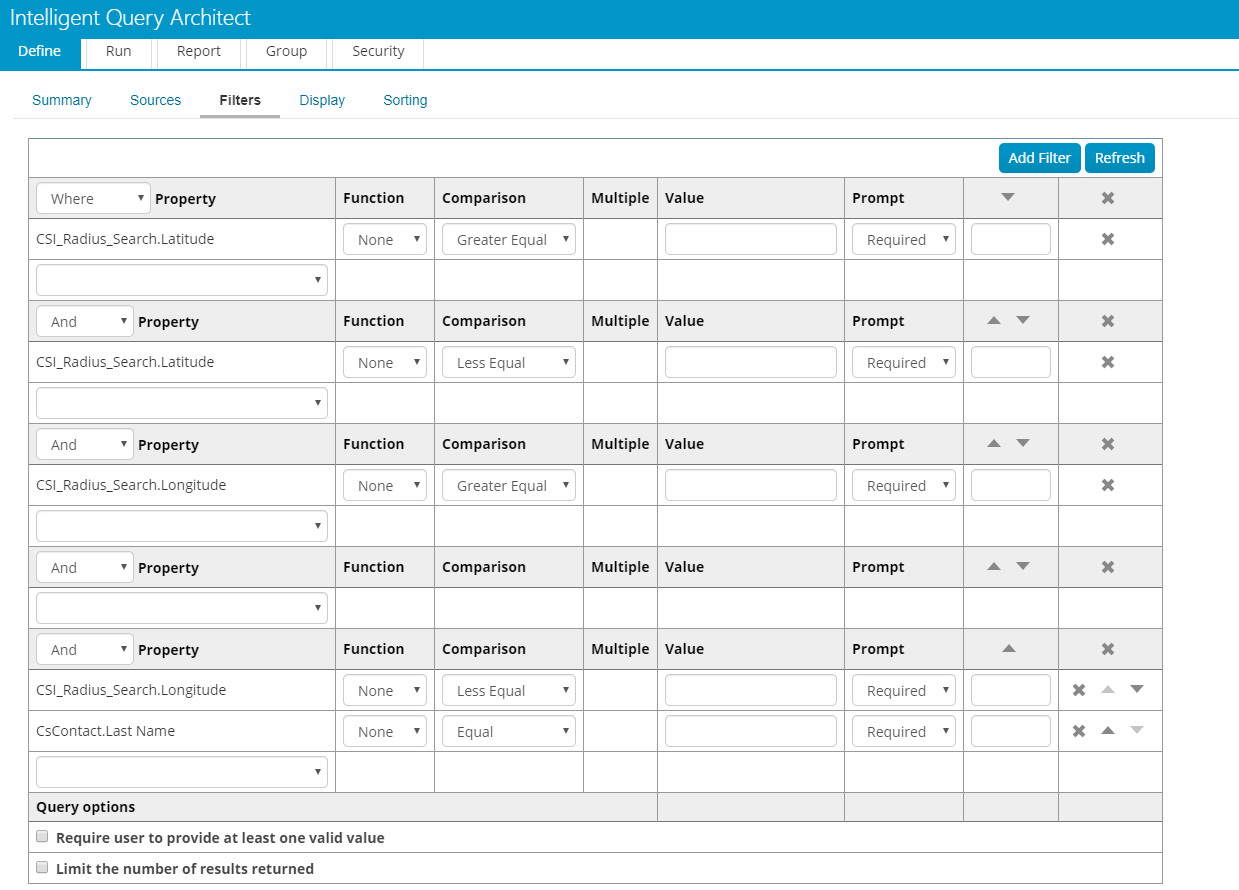Go to the Sorting tab
Screen dimensions: 1239x890
pyautogui.click(x=405, y=100)
